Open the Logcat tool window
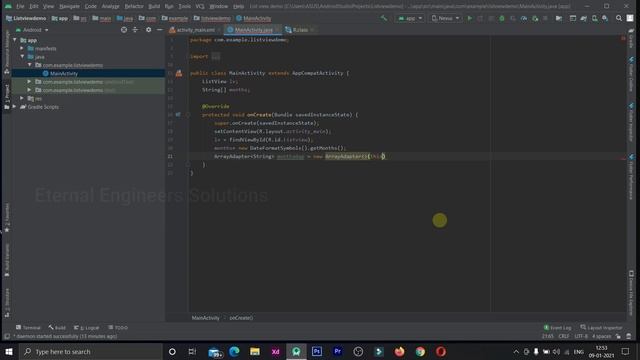Viewport: 640px width, 360px height. click(x=87, y=327)
